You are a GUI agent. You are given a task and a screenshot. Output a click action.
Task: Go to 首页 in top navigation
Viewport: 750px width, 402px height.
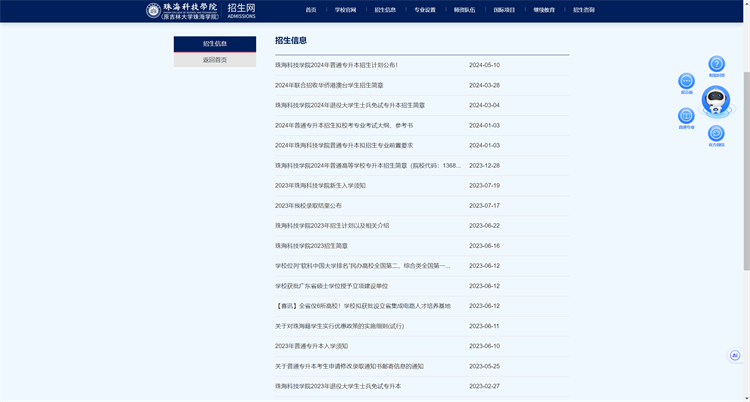coord(311,10)
